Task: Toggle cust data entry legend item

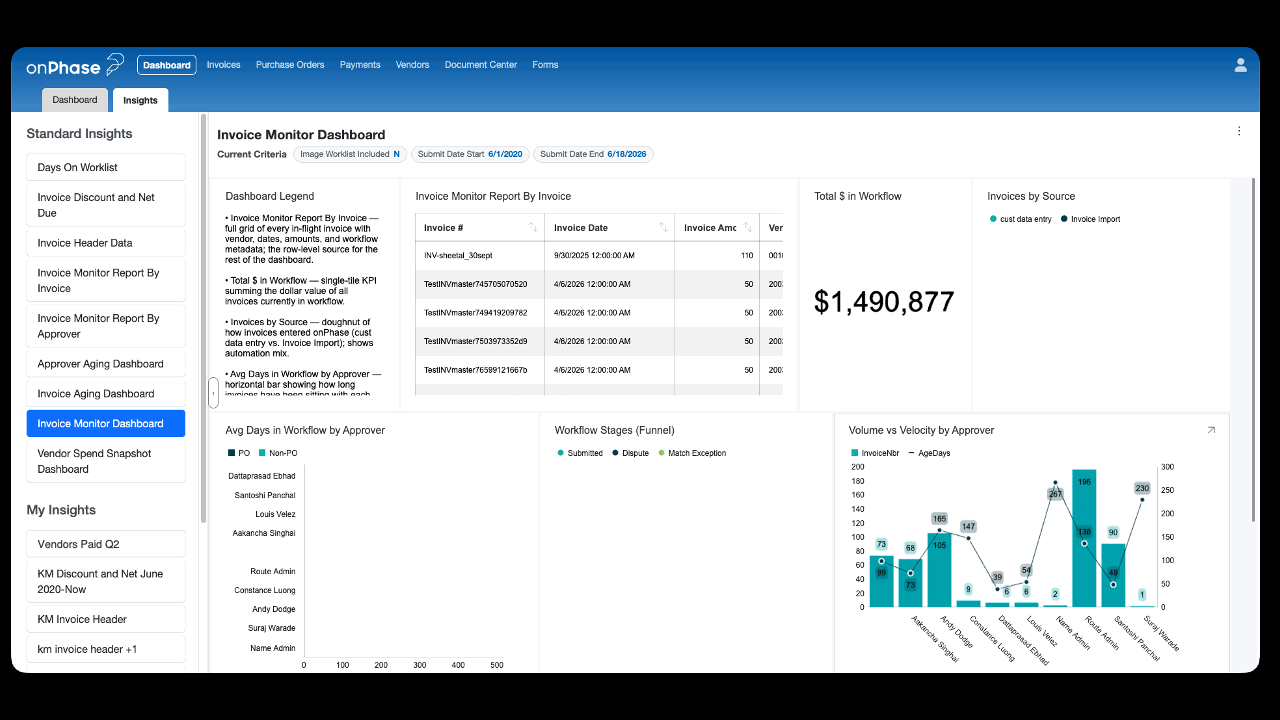Action: pos(1020,219)
